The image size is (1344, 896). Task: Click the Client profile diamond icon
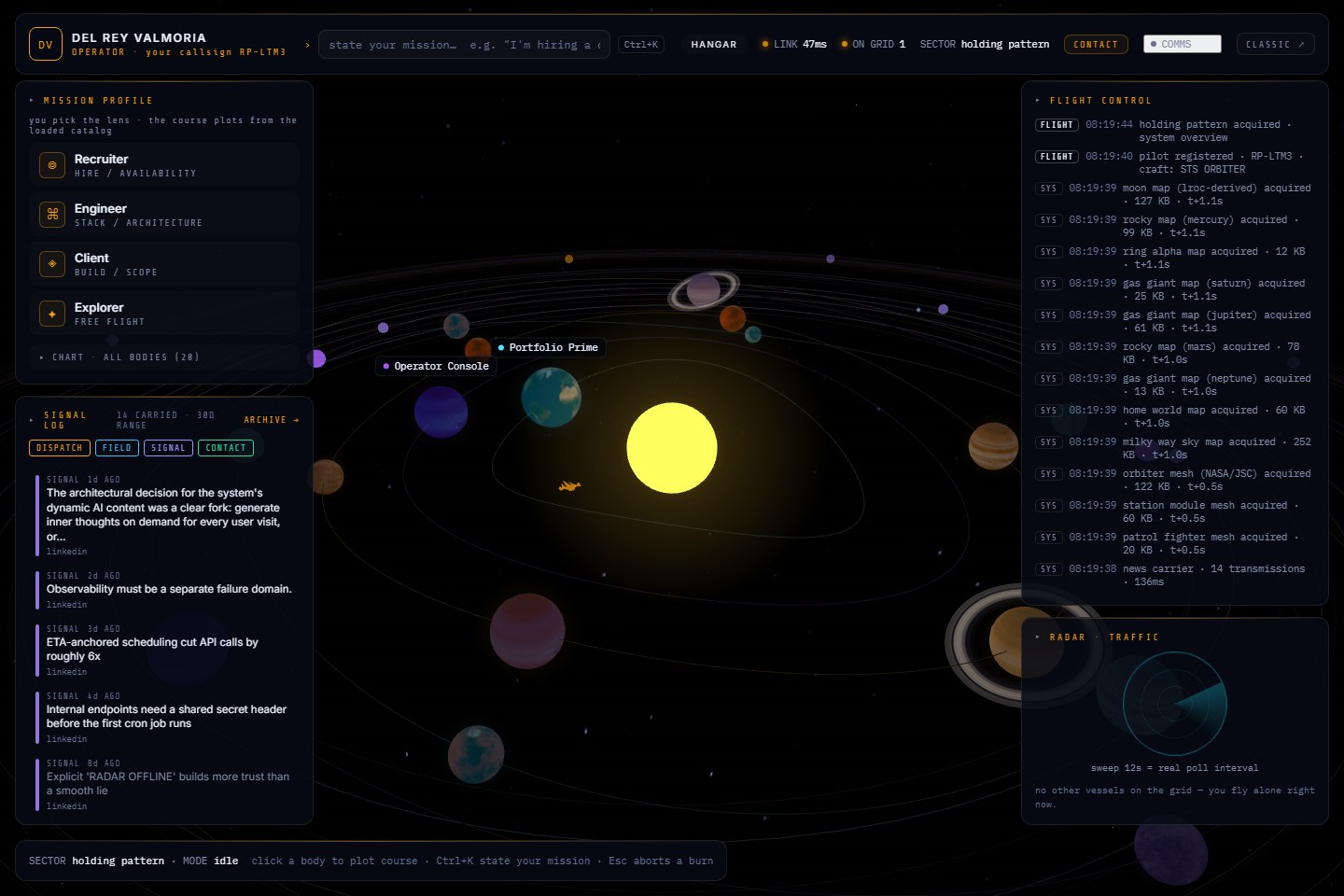52,264
